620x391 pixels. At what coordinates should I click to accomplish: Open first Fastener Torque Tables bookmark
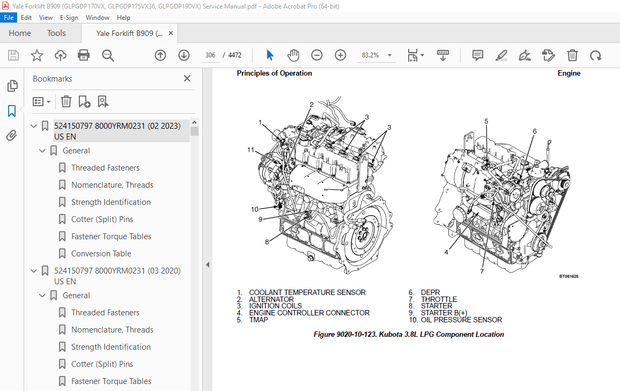[x=111, y=236]
